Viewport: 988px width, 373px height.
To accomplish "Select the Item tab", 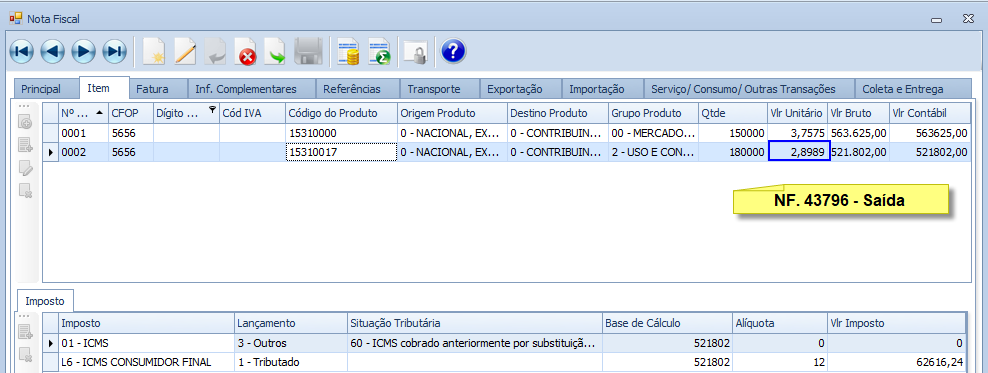I will (x=98, y=88).
